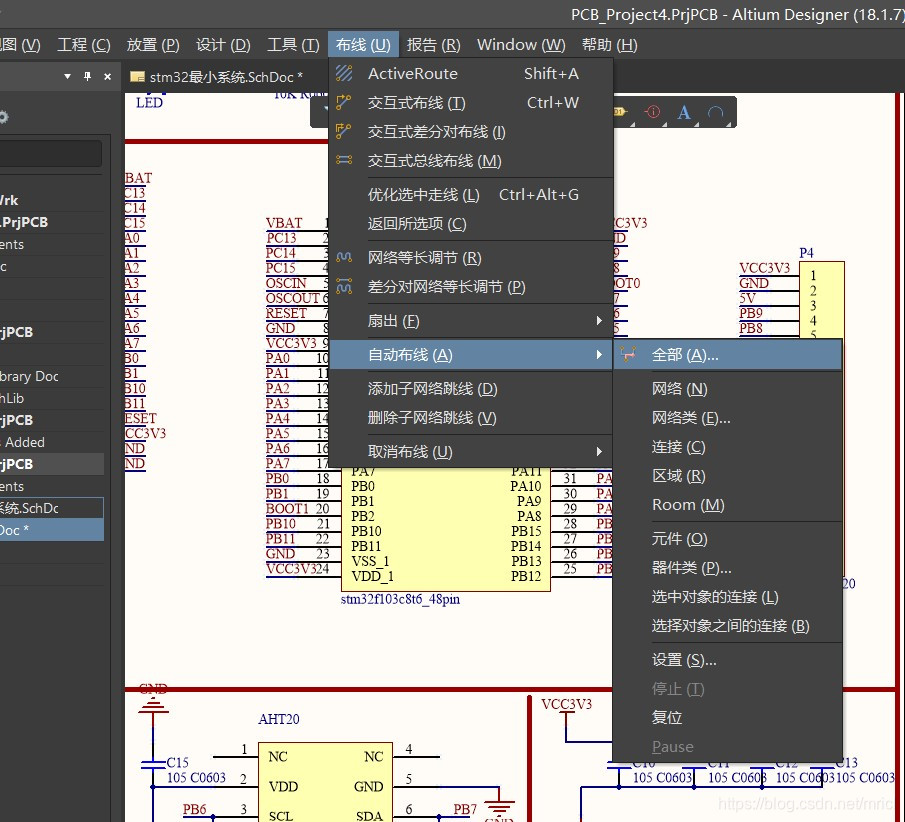Select the red directive tool in floating toolbar

pos(653,111)
